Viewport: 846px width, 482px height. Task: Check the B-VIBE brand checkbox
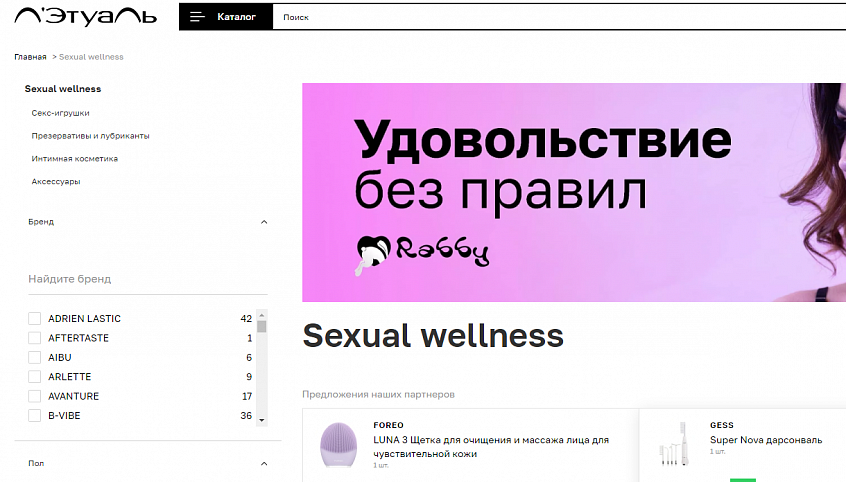(x=35, y=416)
